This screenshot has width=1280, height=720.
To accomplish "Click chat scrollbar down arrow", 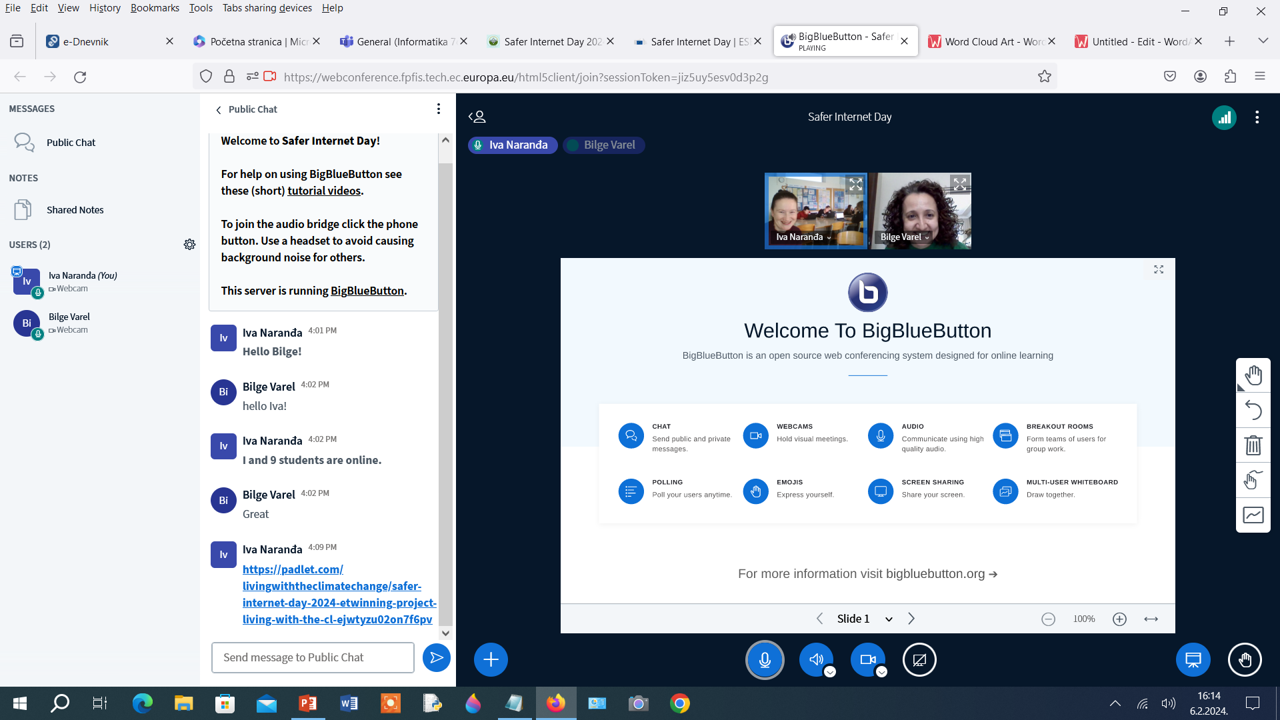I will click(x=446, y=633).
